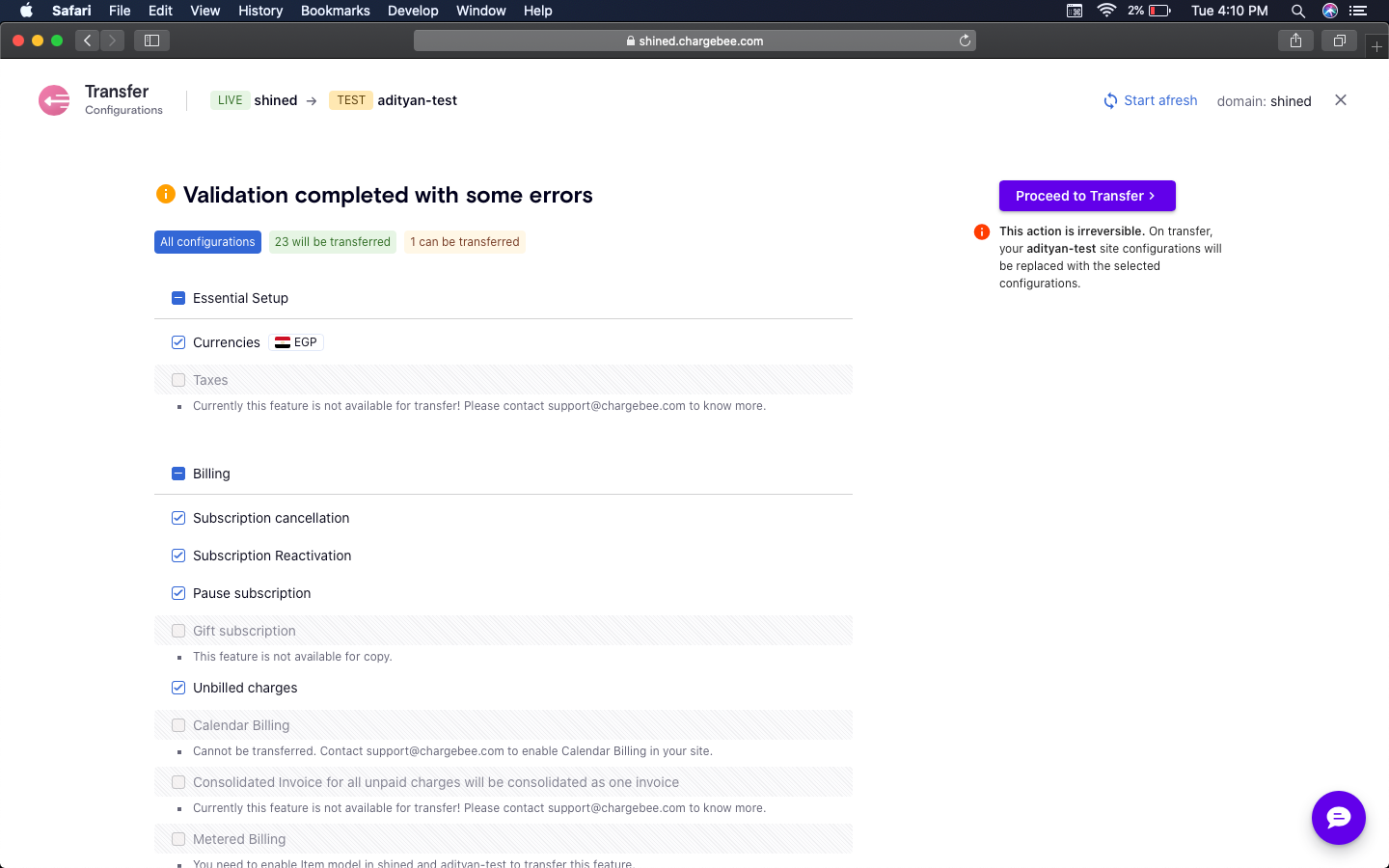
Task: Close the transfer configurations page
Action: pyautogui.click(x=1340, y=100)
